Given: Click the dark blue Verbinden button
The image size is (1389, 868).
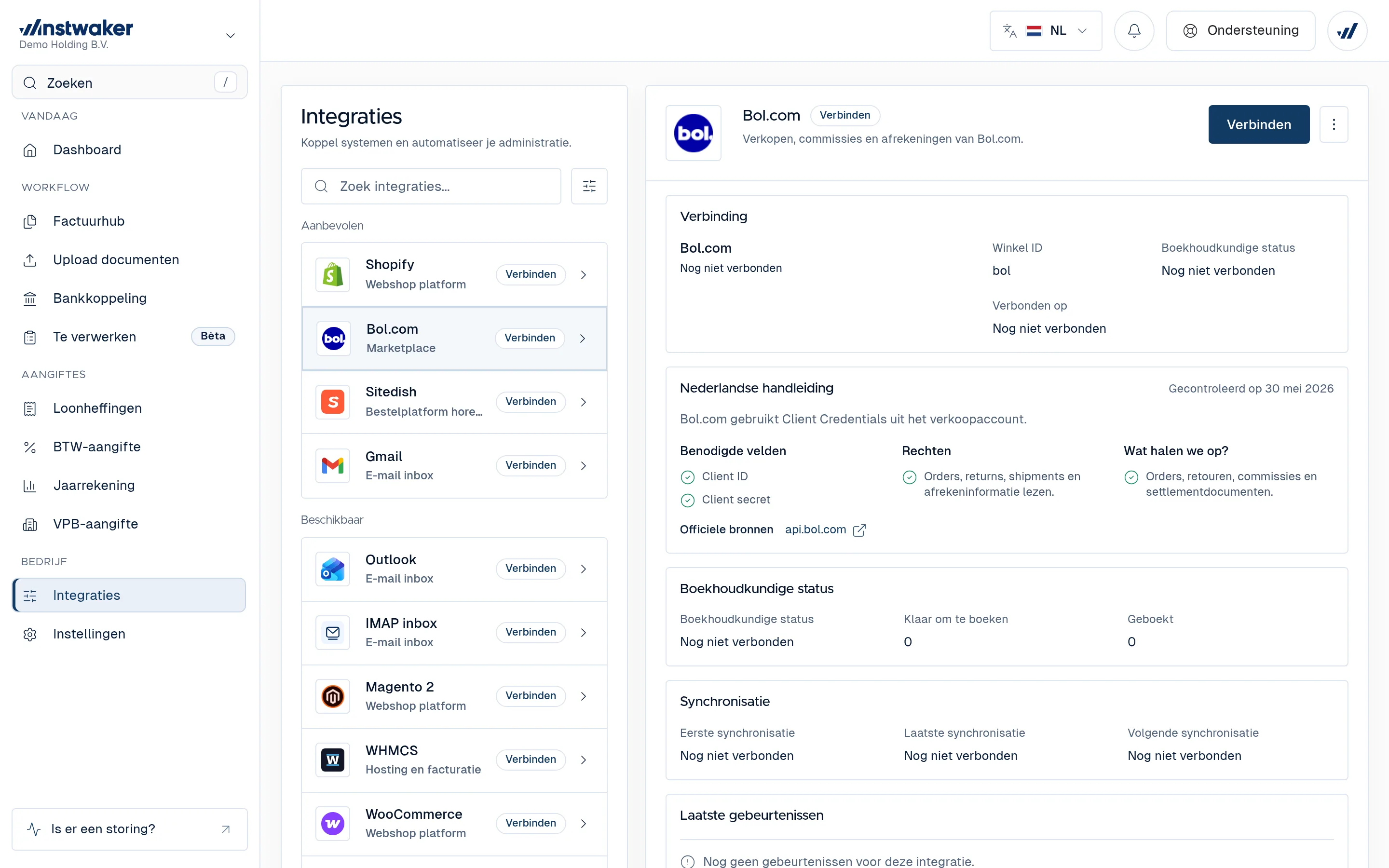Looking at the screenshot, I should pyautogui.click(x=1259, y=124).
